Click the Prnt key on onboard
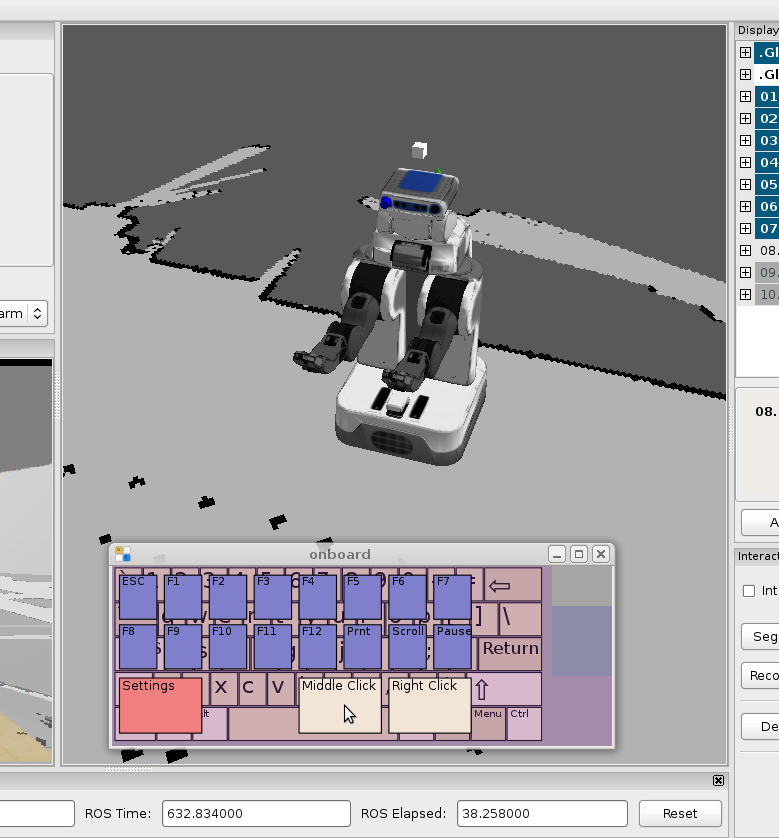 tap(362, 646)
